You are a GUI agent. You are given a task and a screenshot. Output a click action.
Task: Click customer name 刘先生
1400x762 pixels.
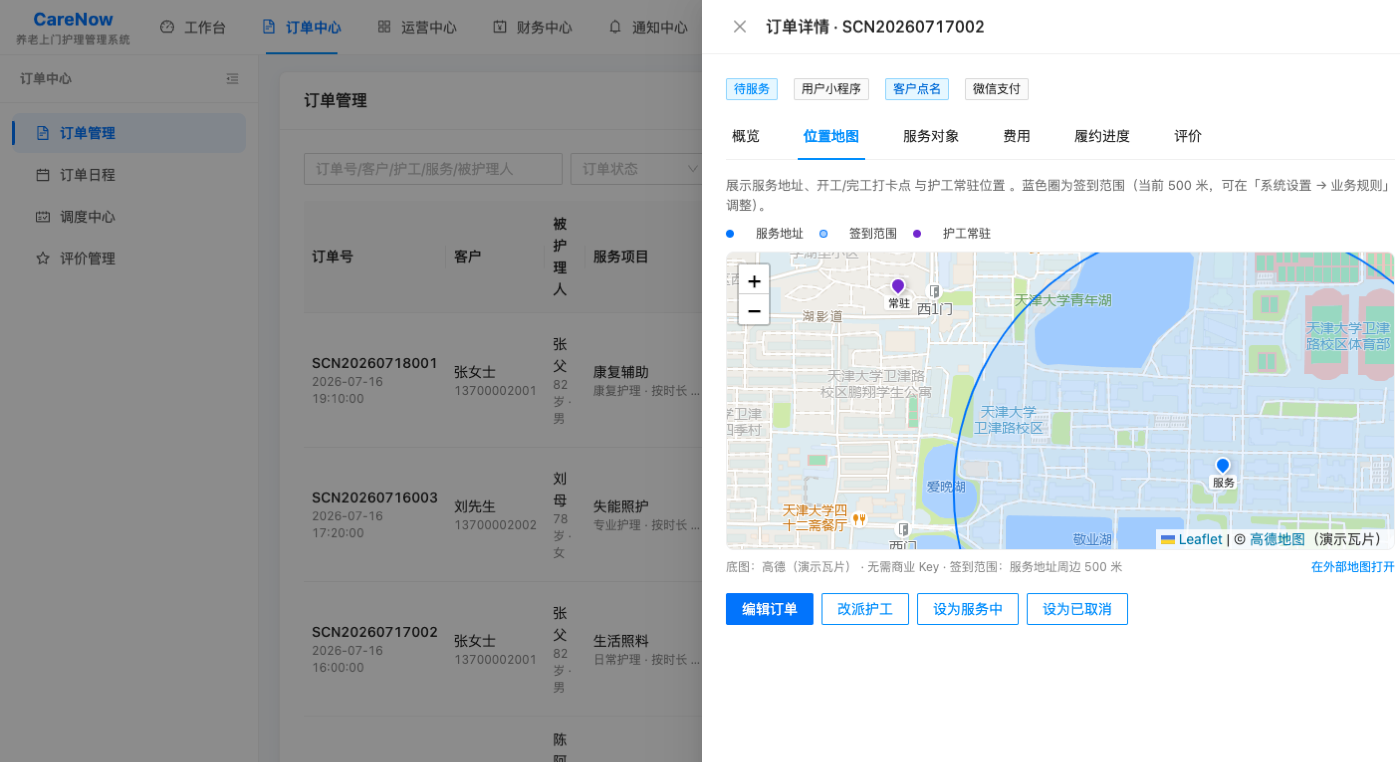[x=475, y=506]
